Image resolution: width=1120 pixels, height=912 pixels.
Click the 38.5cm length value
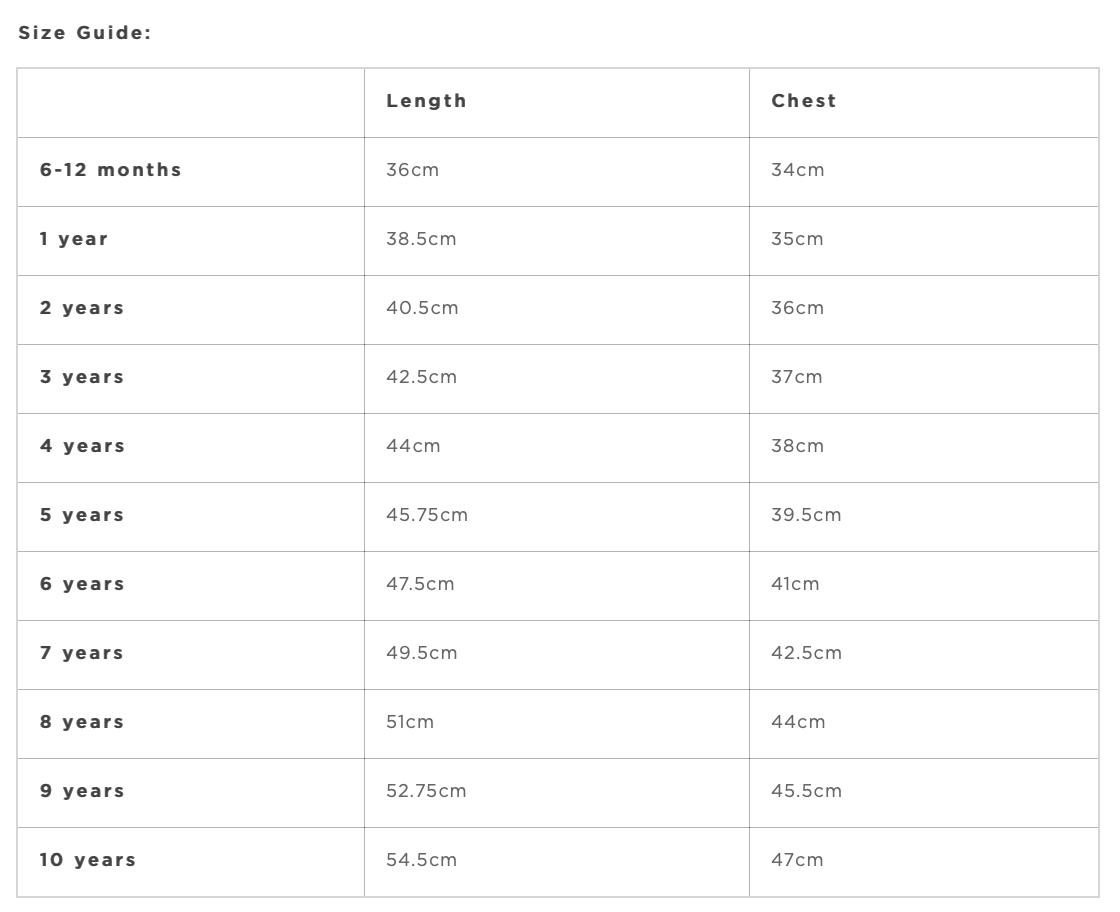click(421, 239)
